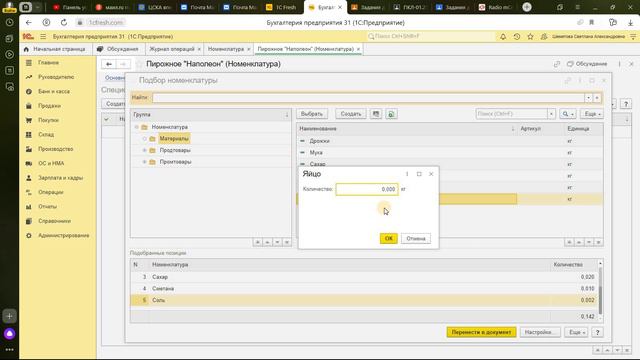Get link icon next to Обсуждение
Image resolution: width=640 pixels, height=360 pixels.
[x=557, y=64]
